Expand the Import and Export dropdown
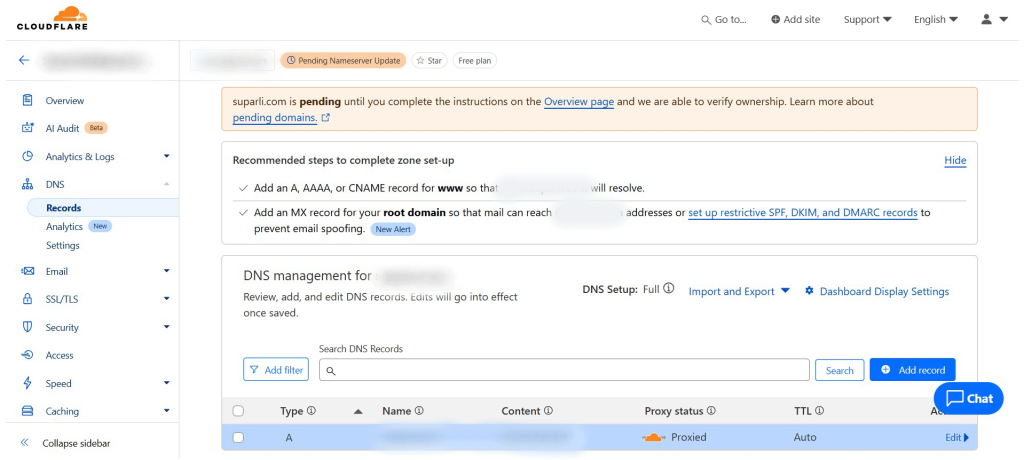Image resolution: width=1024 pixels, height=460 pixels. (739, 291)
